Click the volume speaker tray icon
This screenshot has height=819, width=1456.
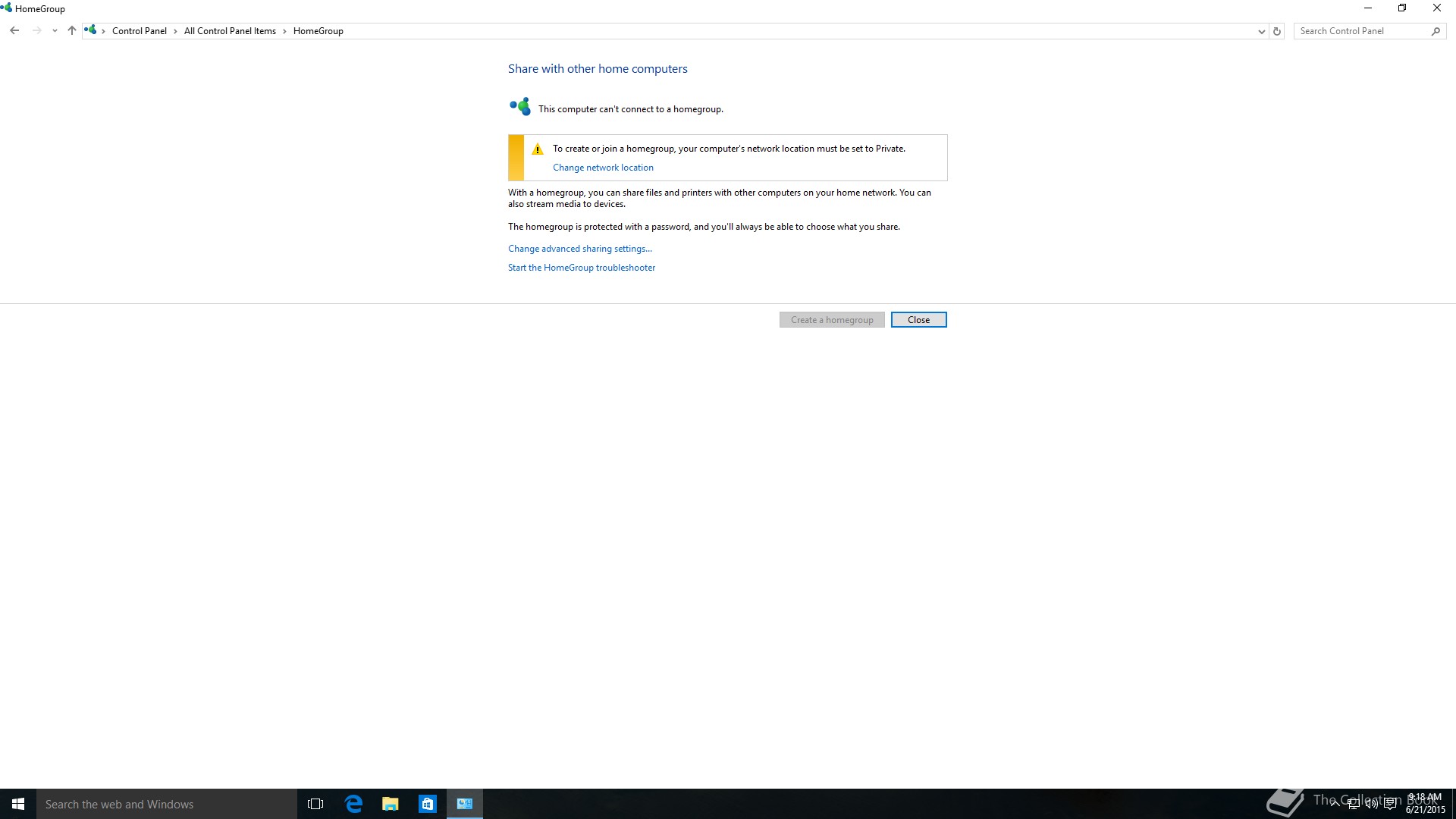coord(1371,804)
